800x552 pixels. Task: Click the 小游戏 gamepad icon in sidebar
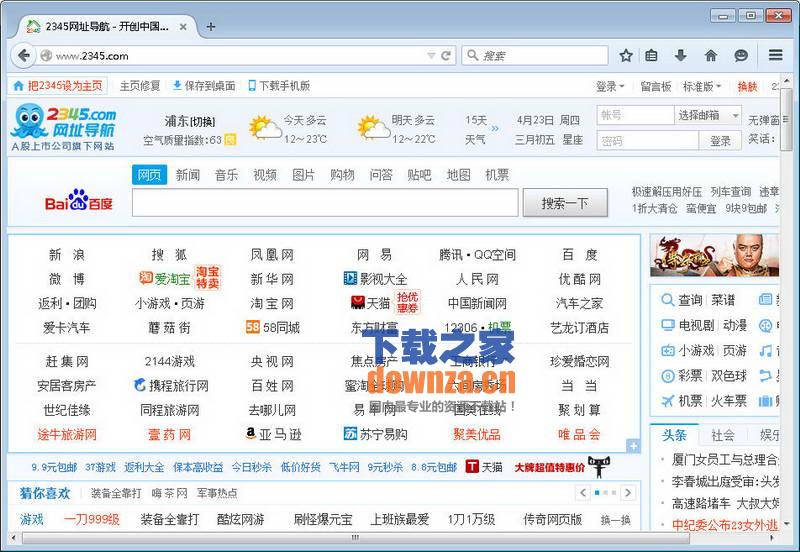[x=668, y=350]
